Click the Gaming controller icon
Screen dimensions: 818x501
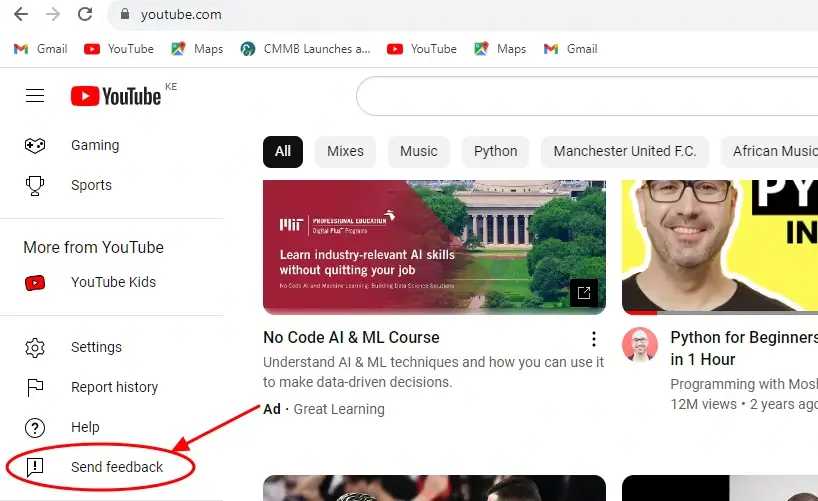[35, 145]
